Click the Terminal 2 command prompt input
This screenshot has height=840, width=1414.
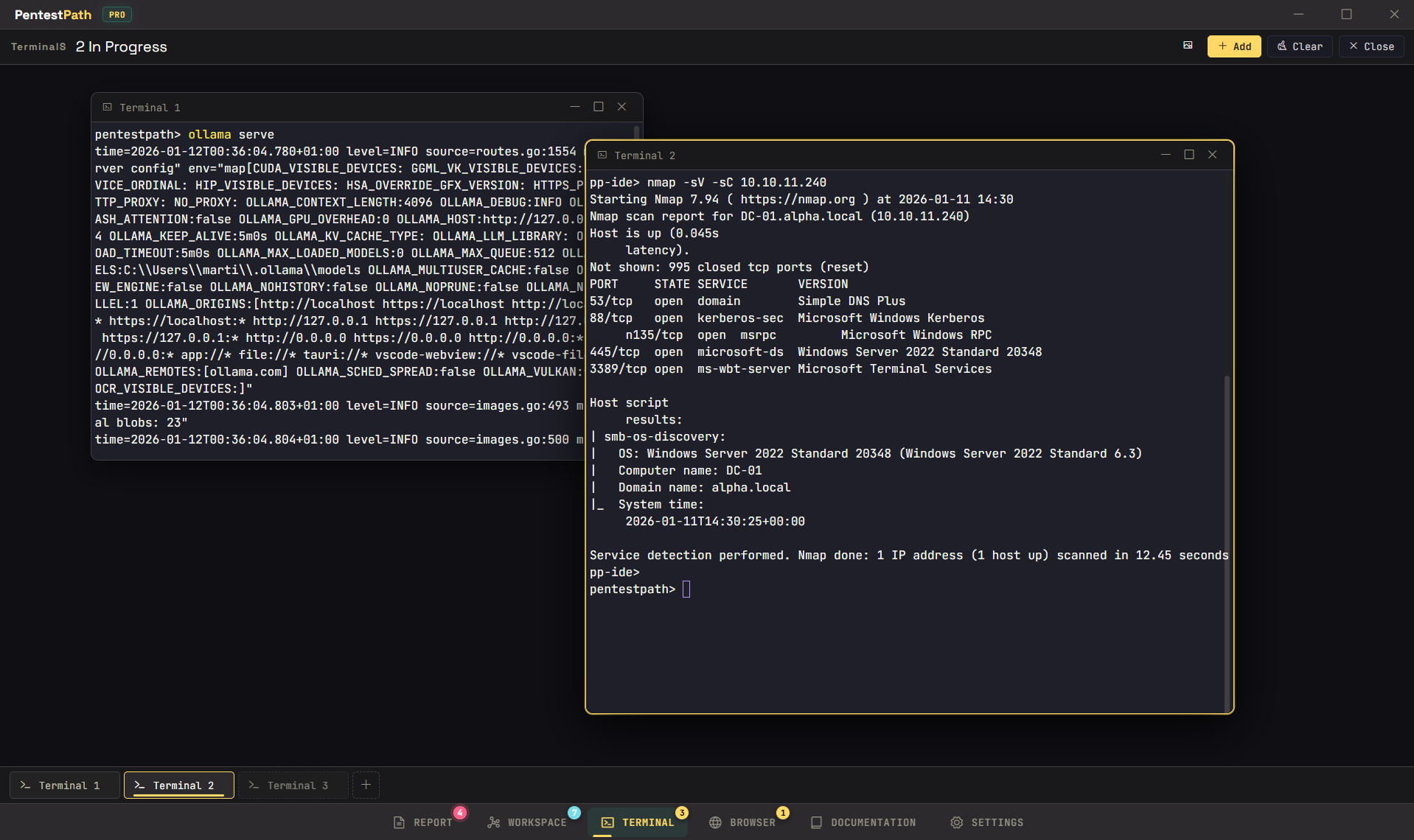[x=686, y=589]
